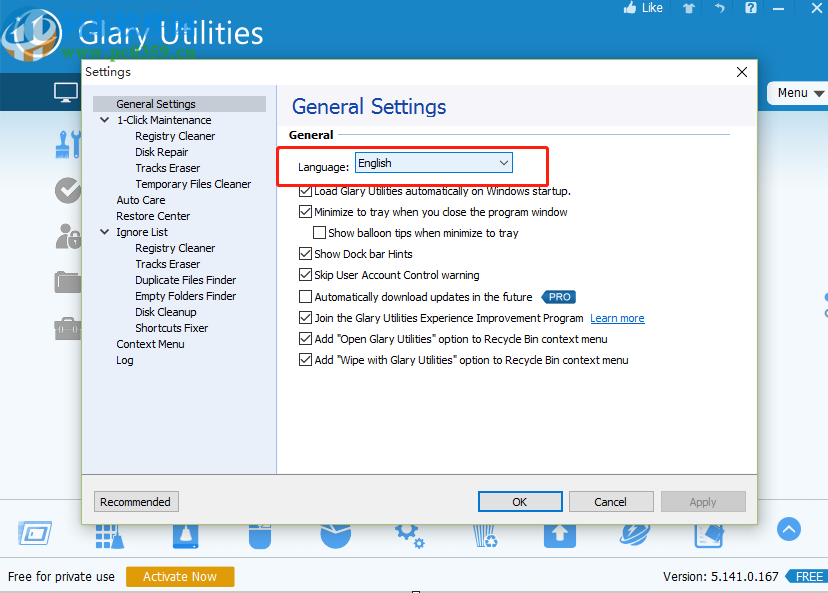Select Registry Cleaner under 1-Click Maintenance
The image size is (828, 593).
[x=175, y=136]
